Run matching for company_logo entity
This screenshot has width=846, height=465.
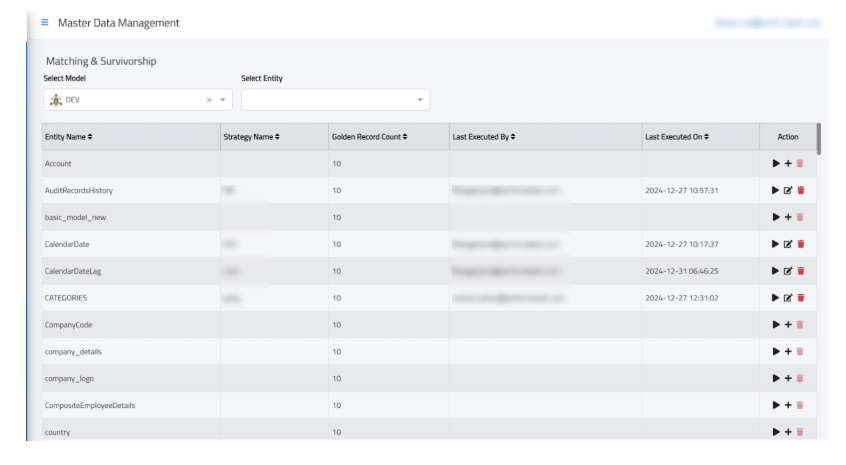click(775, 379)
